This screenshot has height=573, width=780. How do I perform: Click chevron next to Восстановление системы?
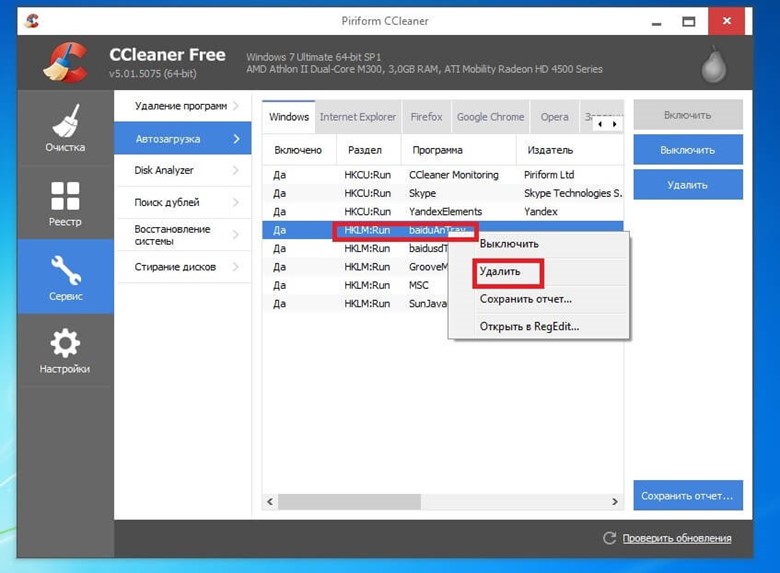coord(236,234)
